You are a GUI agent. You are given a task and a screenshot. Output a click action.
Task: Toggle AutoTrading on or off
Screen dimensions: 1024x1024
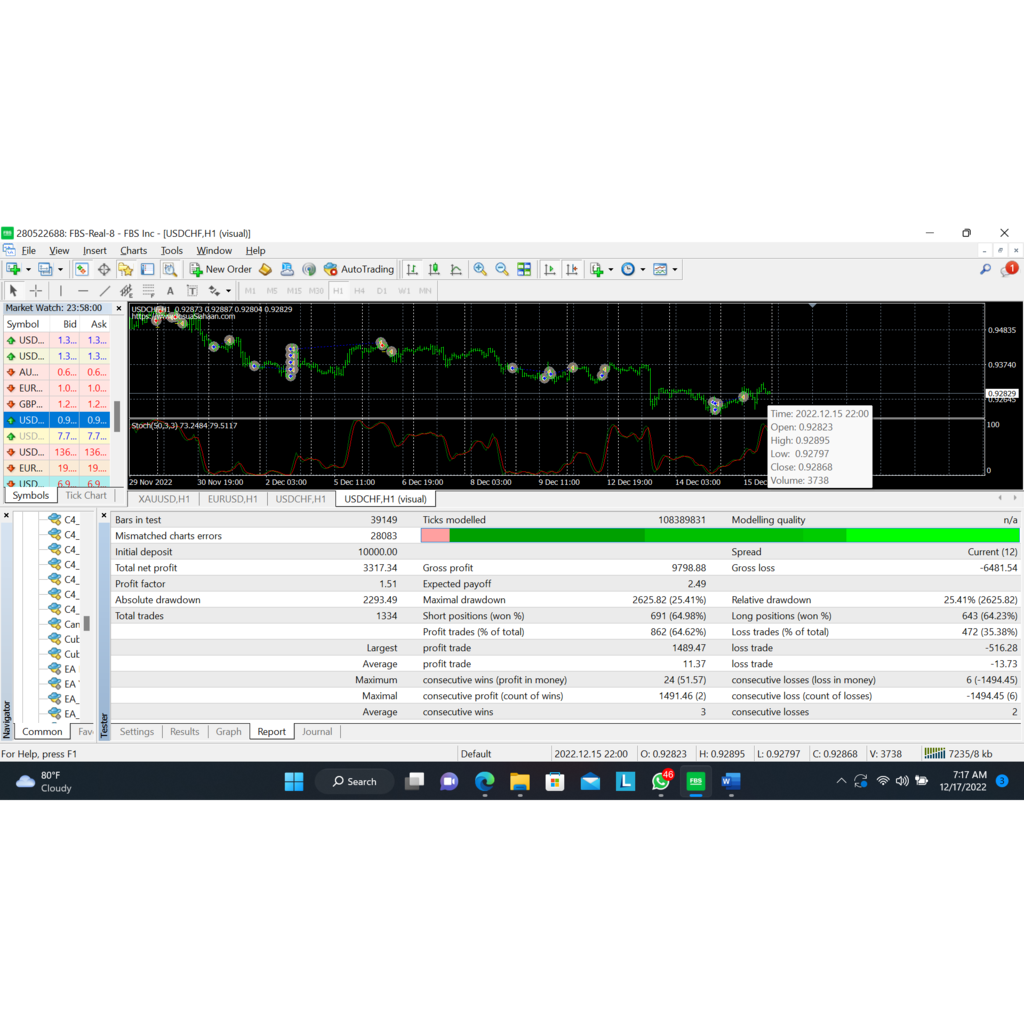click(x=359, y=269)
